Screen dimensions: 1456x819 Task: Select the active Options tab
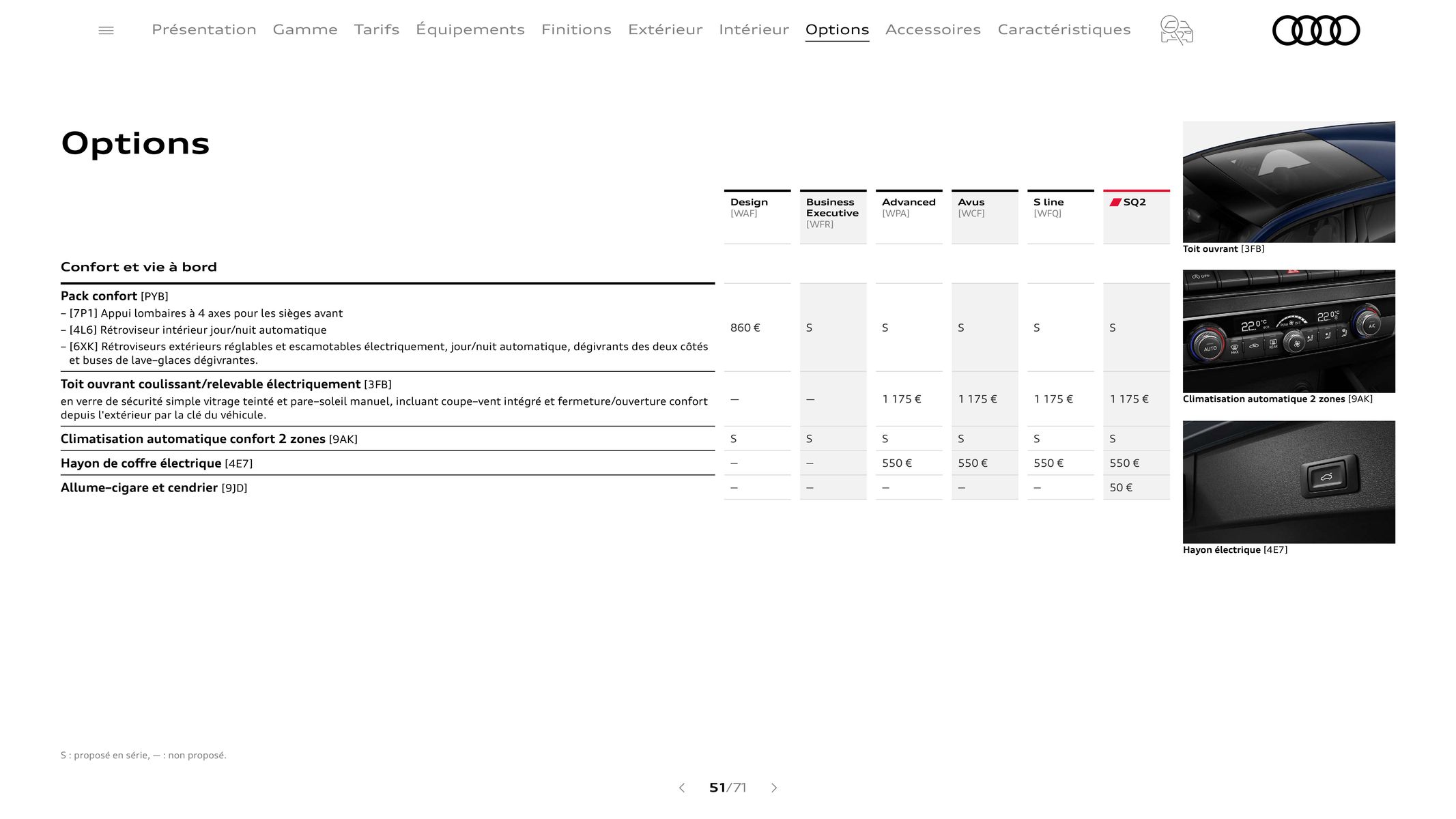pyautogui.click(x=837, y=30)
